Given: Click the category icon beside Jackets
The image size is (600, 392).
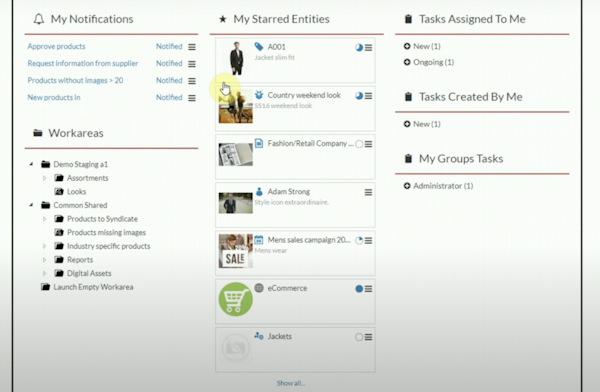Looking at the screenshot, I should coord(259,336).
